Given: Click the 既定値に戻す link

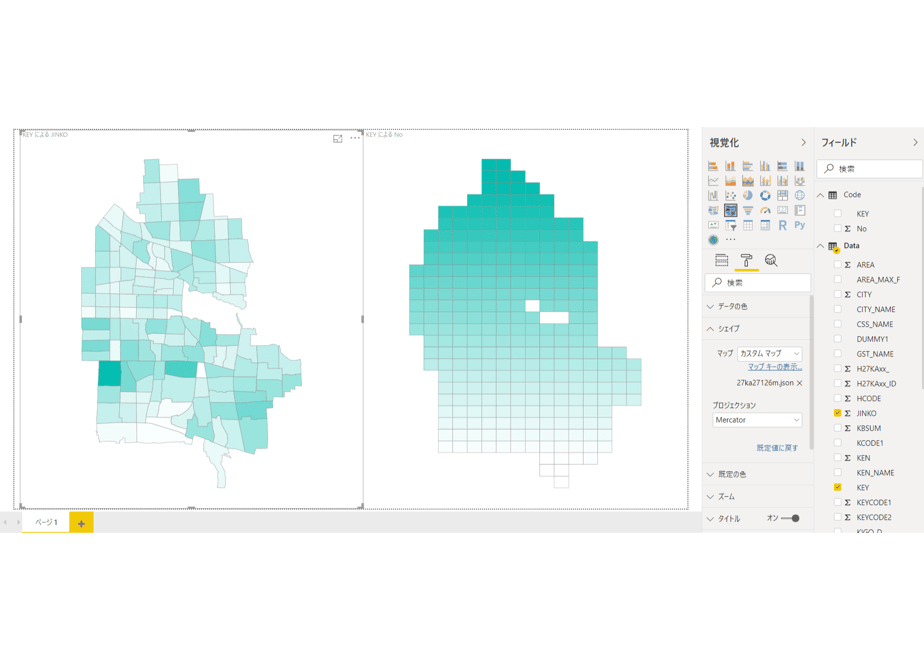Looking at the screenshot, I should click(x=777, y=448).
